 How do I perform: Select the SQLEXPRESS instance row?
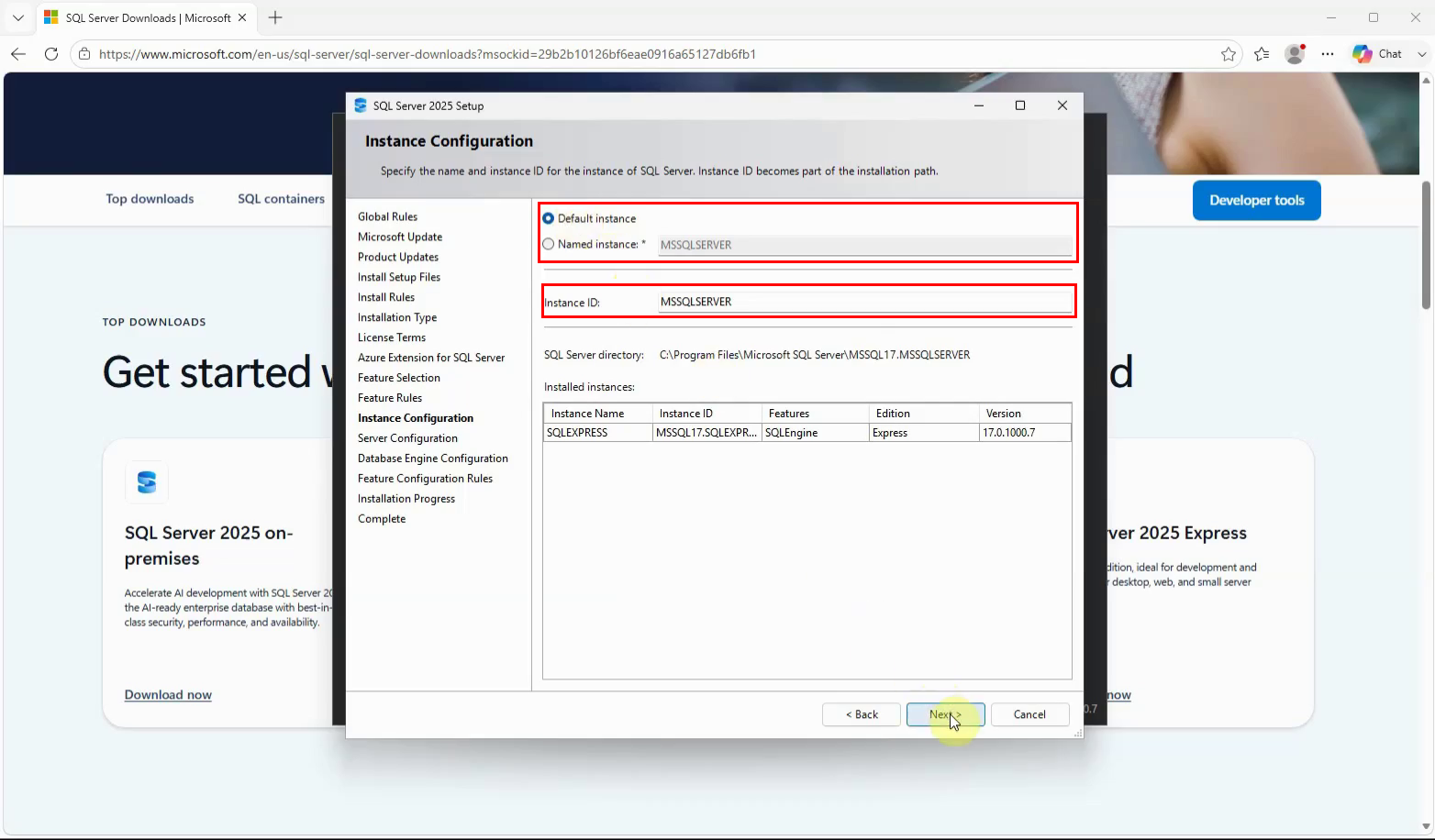click(807, 433)
